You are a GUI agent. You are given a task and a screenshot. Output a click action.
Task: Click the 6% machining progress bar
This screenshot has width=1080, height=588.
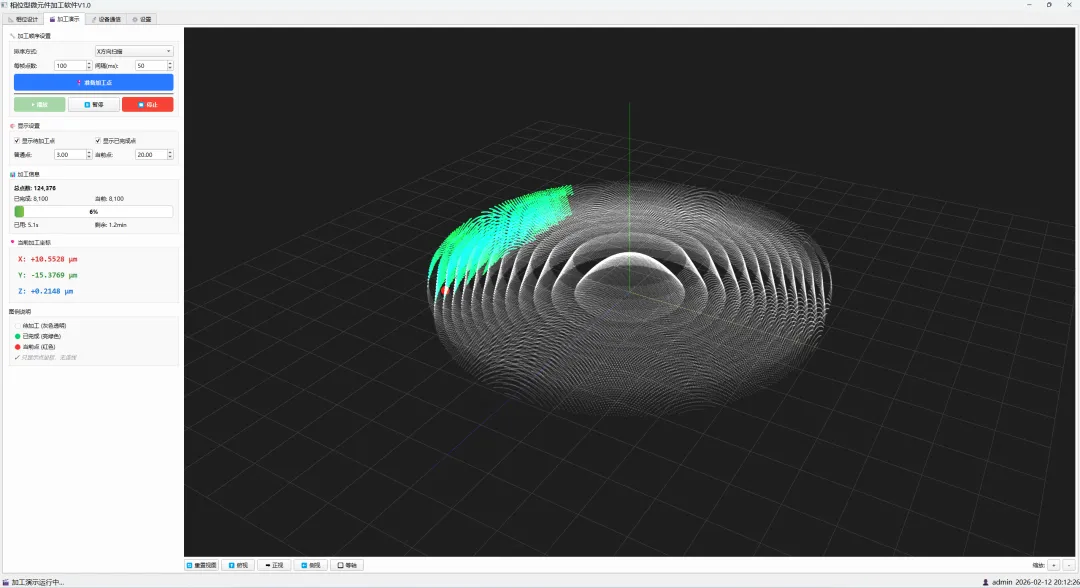click(94, 212)
